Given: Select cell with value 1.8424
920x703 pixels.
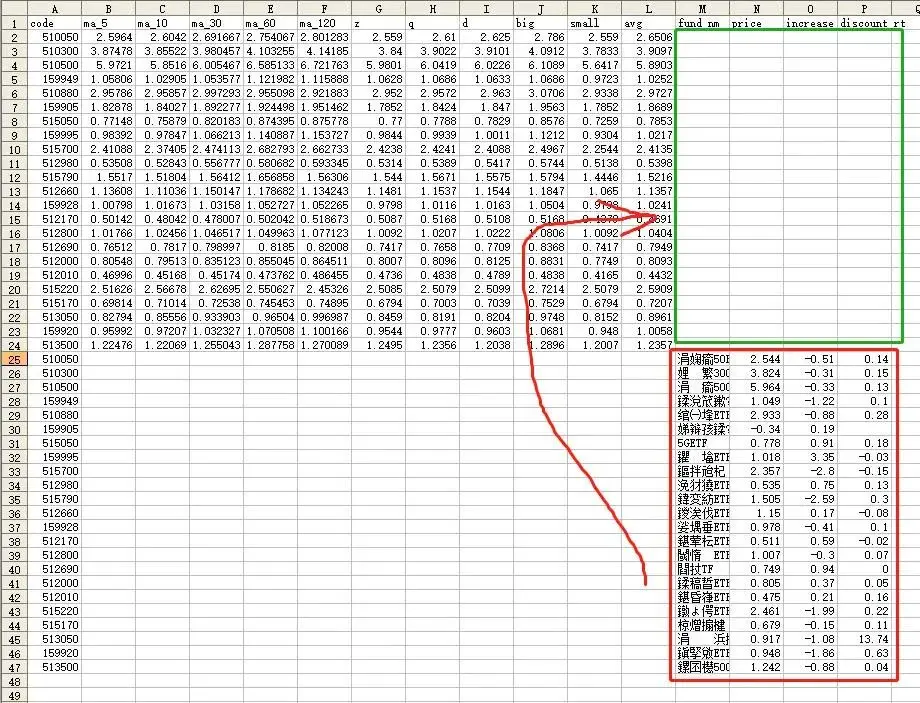Looking at the screenshot, I should click(x=432, y=107).
